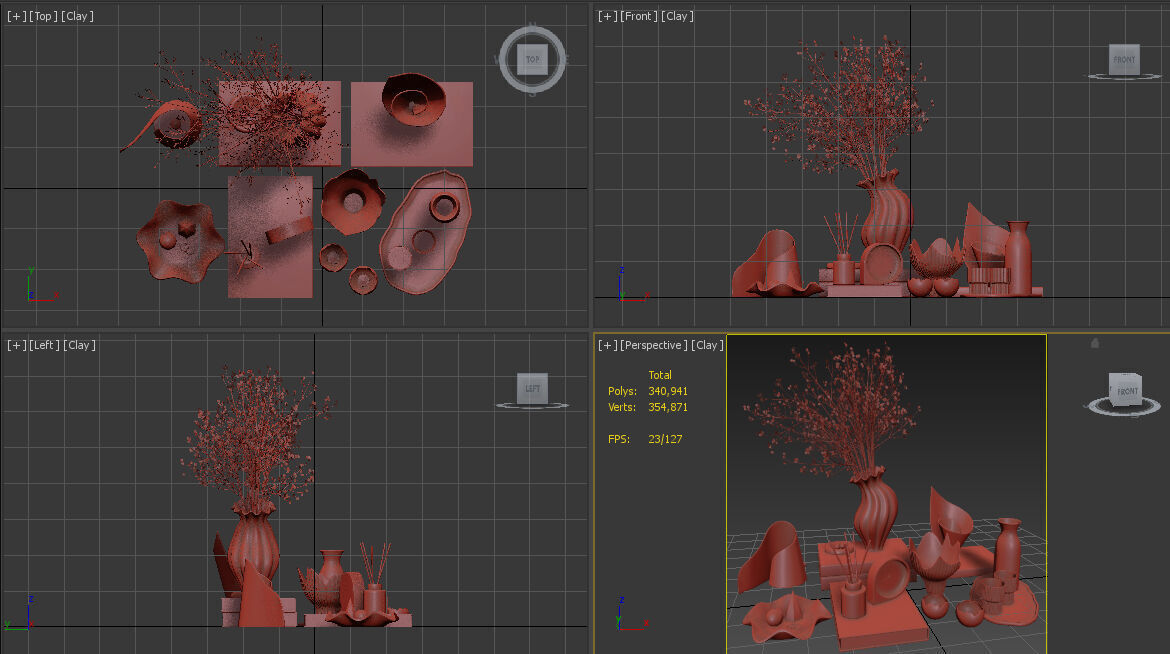This screenshot has height=654, width=1170.
Task: Click the Verts value 354,871
Action: point(668,407)
